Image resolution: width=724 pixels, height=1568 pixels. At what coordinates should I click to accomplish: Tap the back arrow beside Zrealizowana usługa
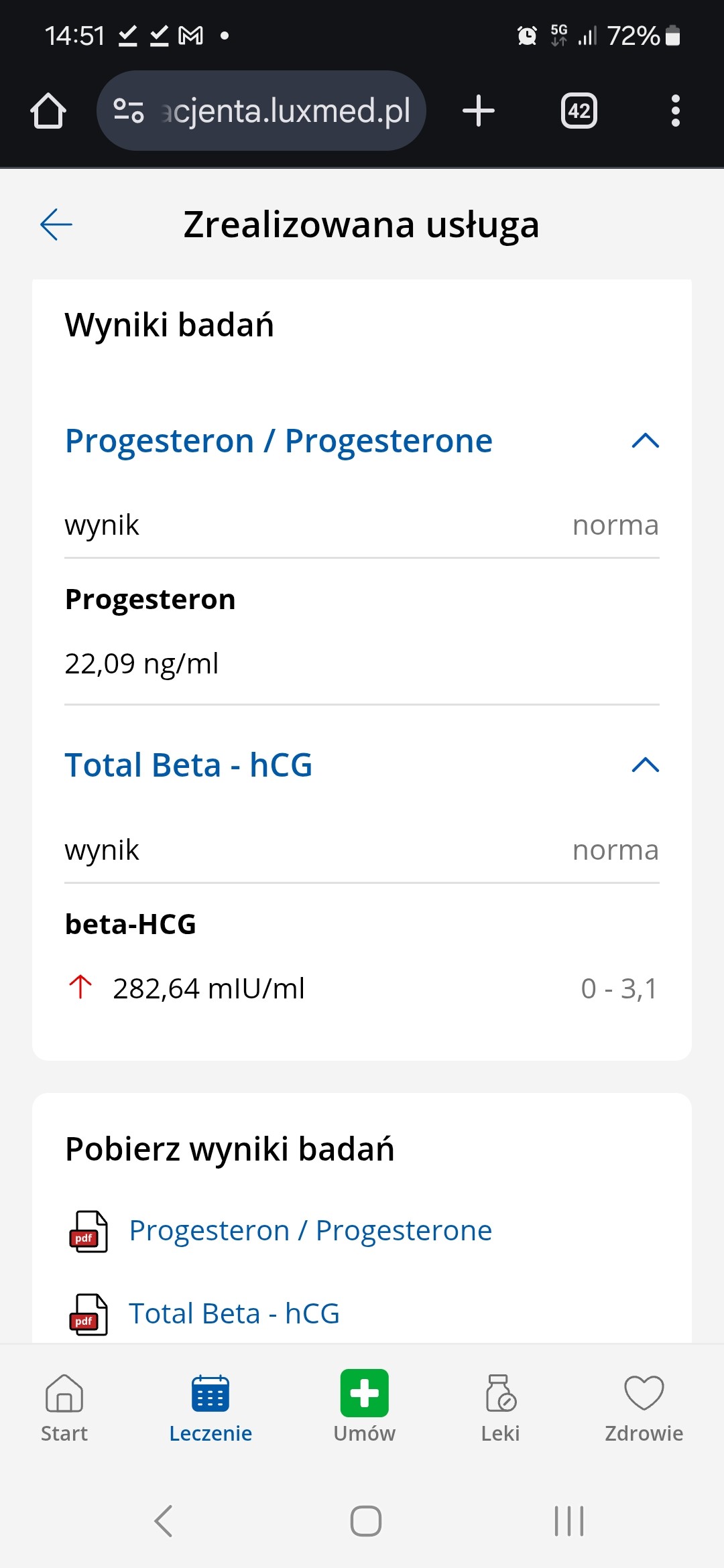pyautogui.click(x=56, y=224)
